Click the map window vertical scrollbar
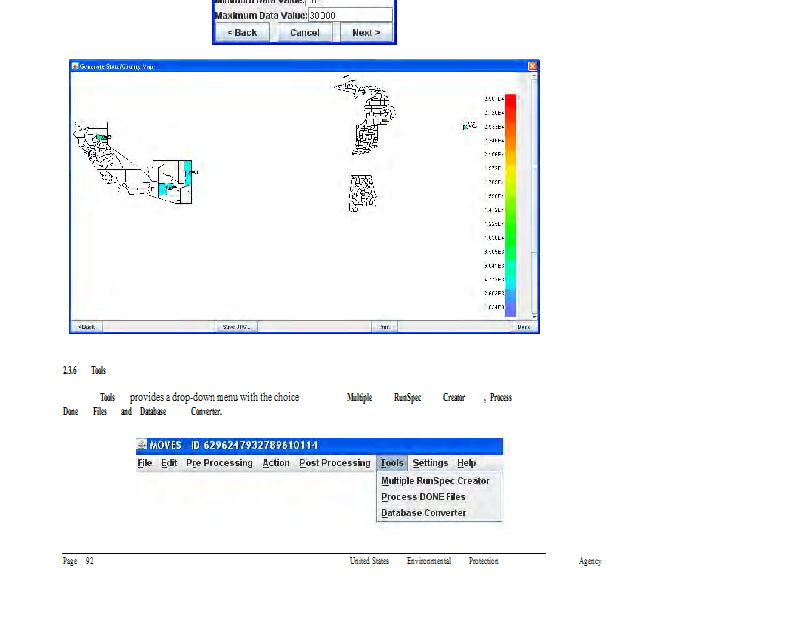The height and width of the screenshot is (618, 800). (x=534, y=200)
